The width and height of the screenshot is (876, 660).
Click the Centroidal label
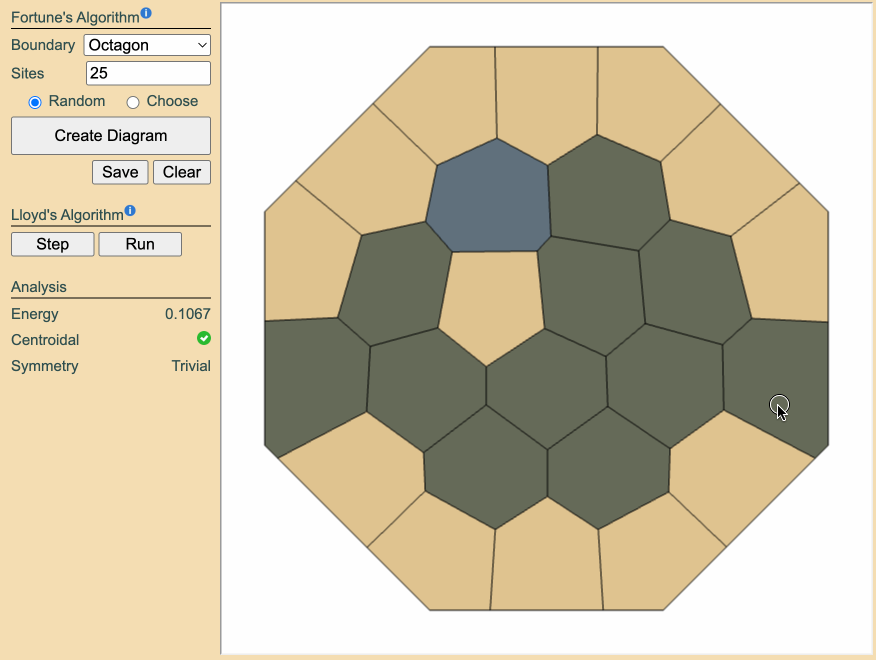point(45,340)
